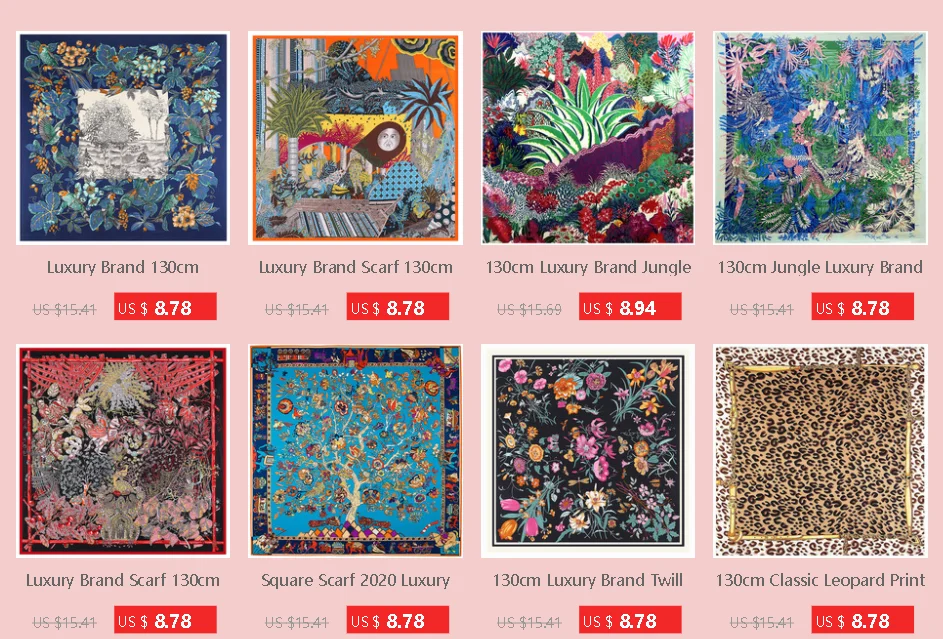Open the turquoise tree of life scarf image
Image resolution: width=943 pixels, height=639 pixels.
coord(355,451)
